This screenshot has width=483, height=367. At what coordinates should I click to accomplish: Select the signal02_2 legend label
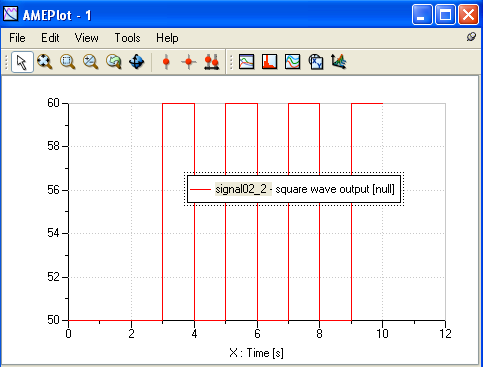click(243, 189)
